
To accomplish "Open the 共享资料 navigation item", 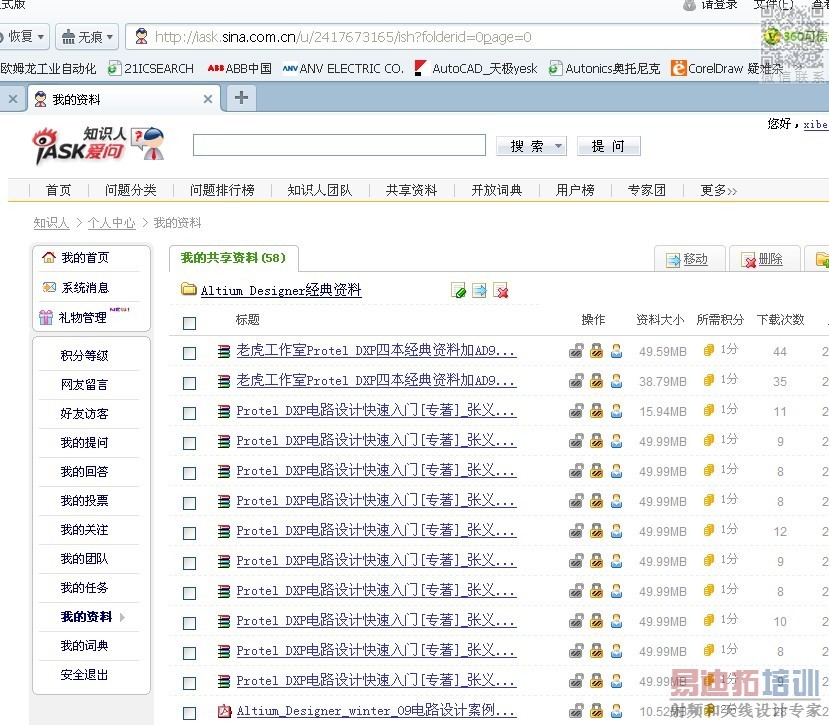I will 411,190.
